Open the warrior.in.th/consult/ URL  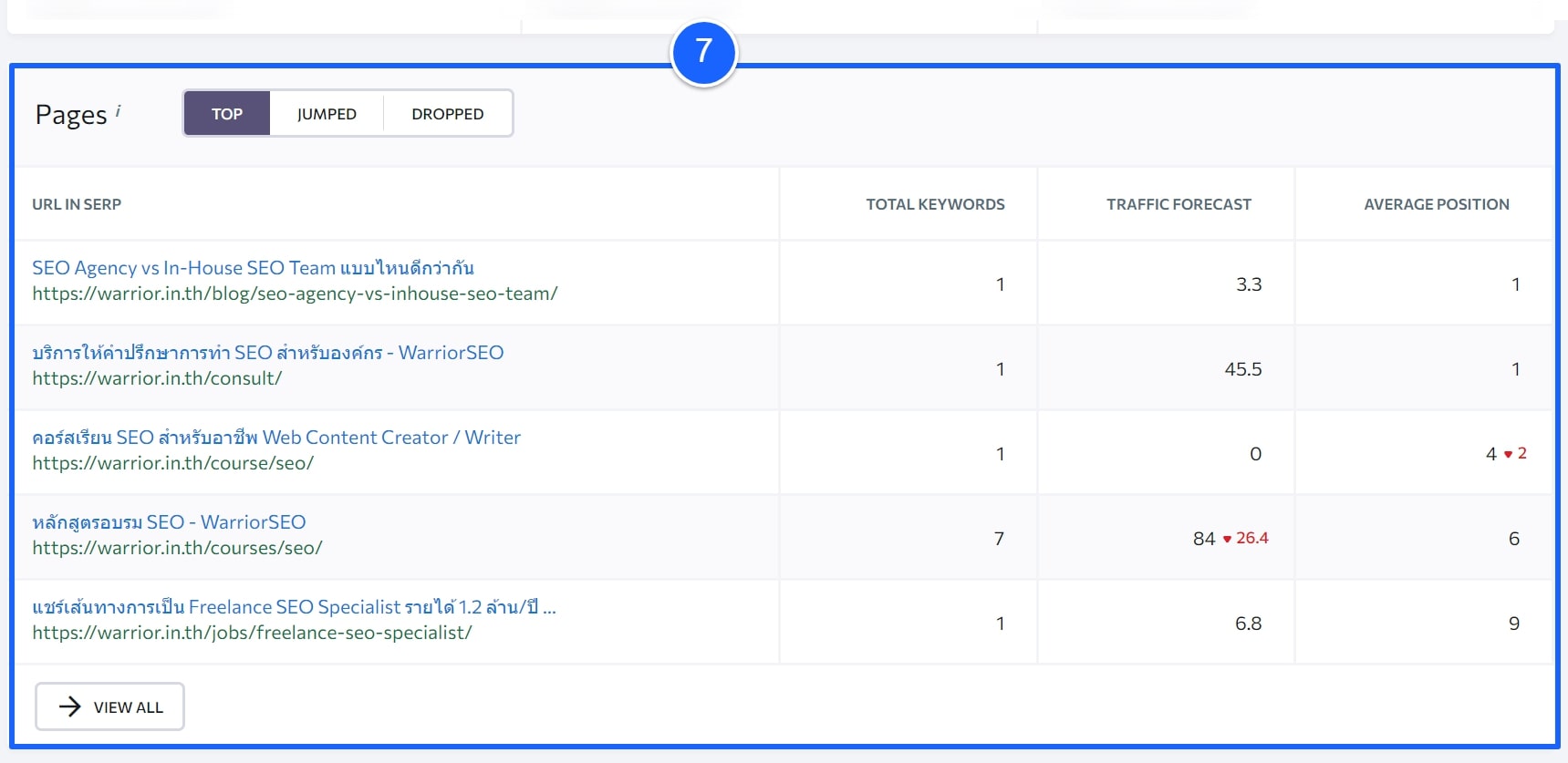(x=157, y=378)
